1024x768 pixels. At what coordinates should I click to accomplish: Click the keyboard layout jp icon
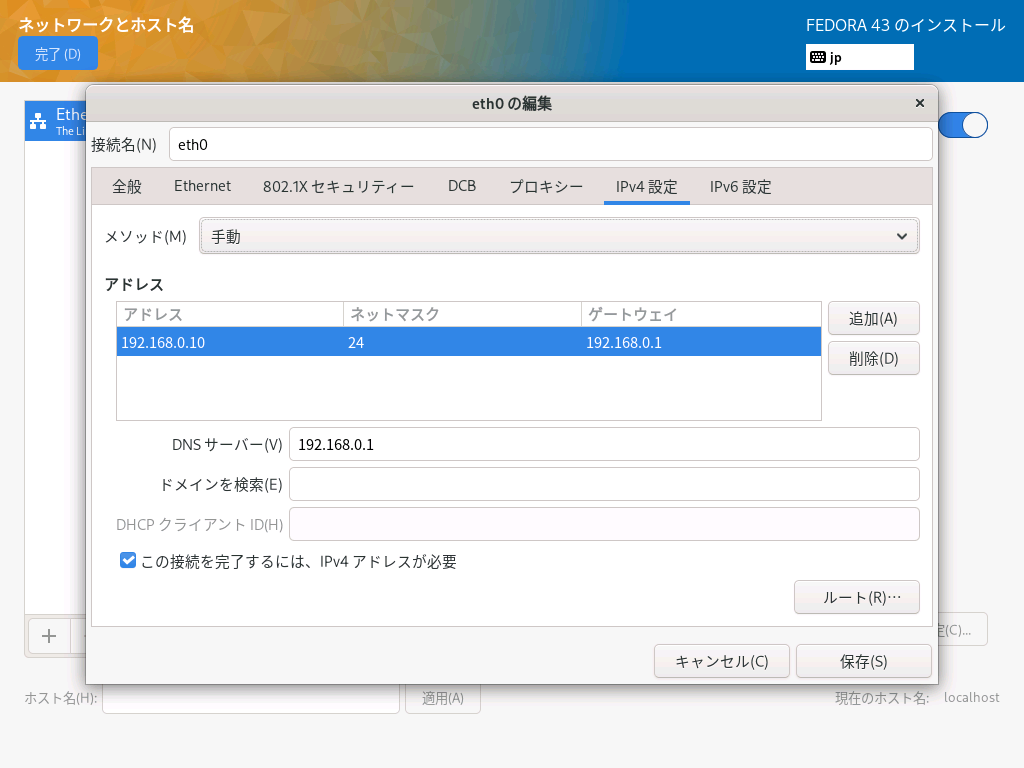tap(818, 57)
